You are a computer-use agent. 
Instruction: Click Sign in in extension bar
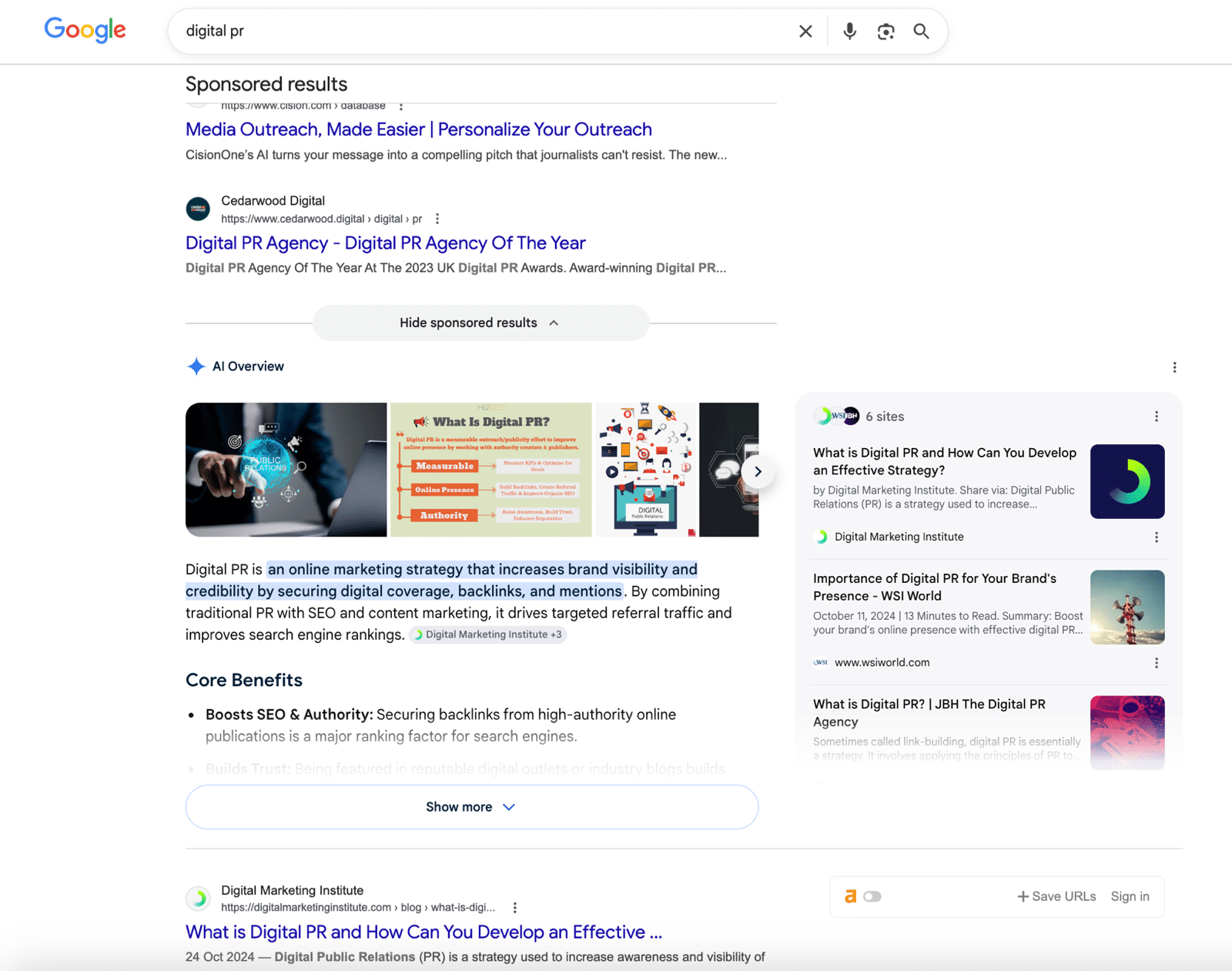pyautogui.click(x=1130, y=896)
